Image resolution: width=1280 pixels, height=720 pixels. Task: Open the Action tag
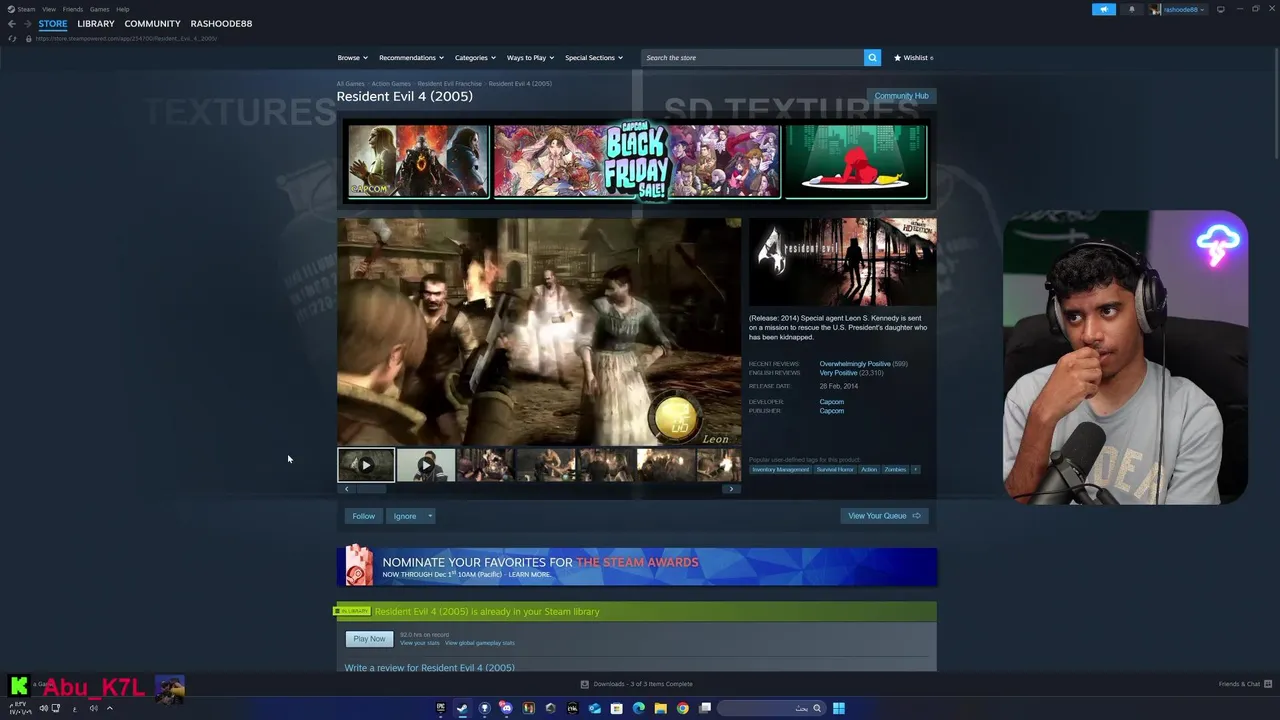coord(869,470)
